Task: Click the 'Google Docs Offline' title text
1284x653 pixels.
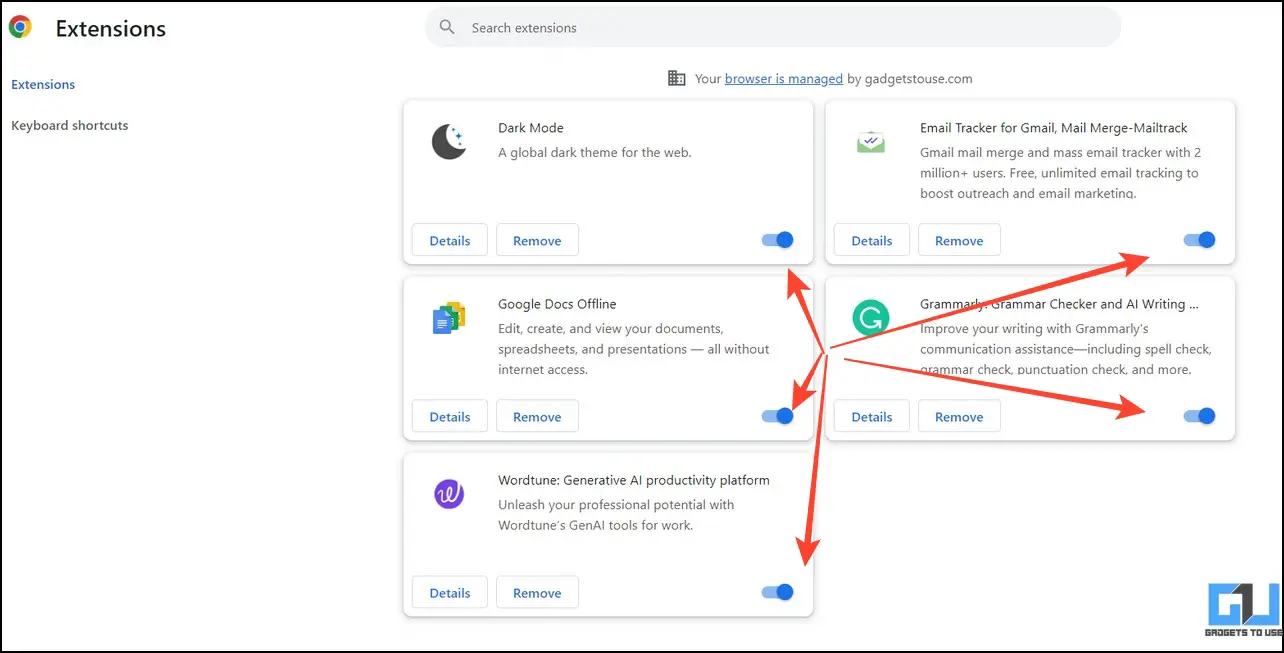Action: [x=557, y=304]
